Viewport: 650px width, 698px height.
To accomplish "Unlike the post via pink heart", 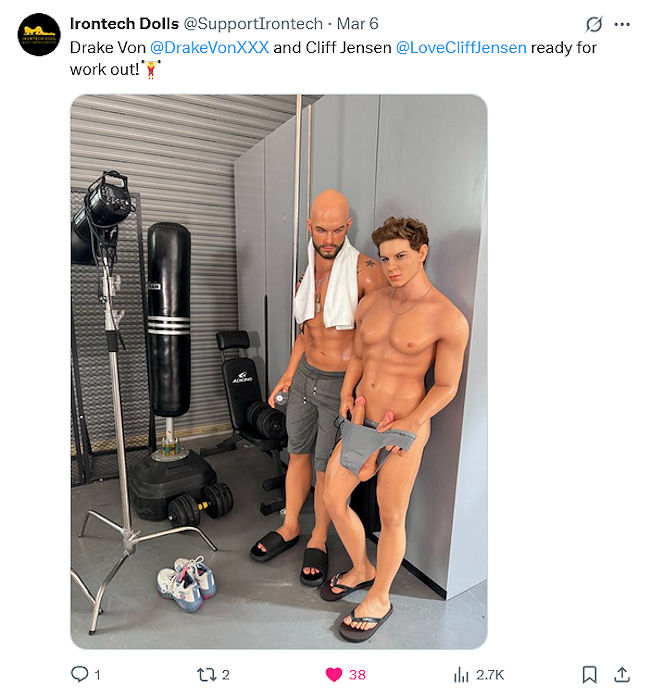I will [333, 675].
